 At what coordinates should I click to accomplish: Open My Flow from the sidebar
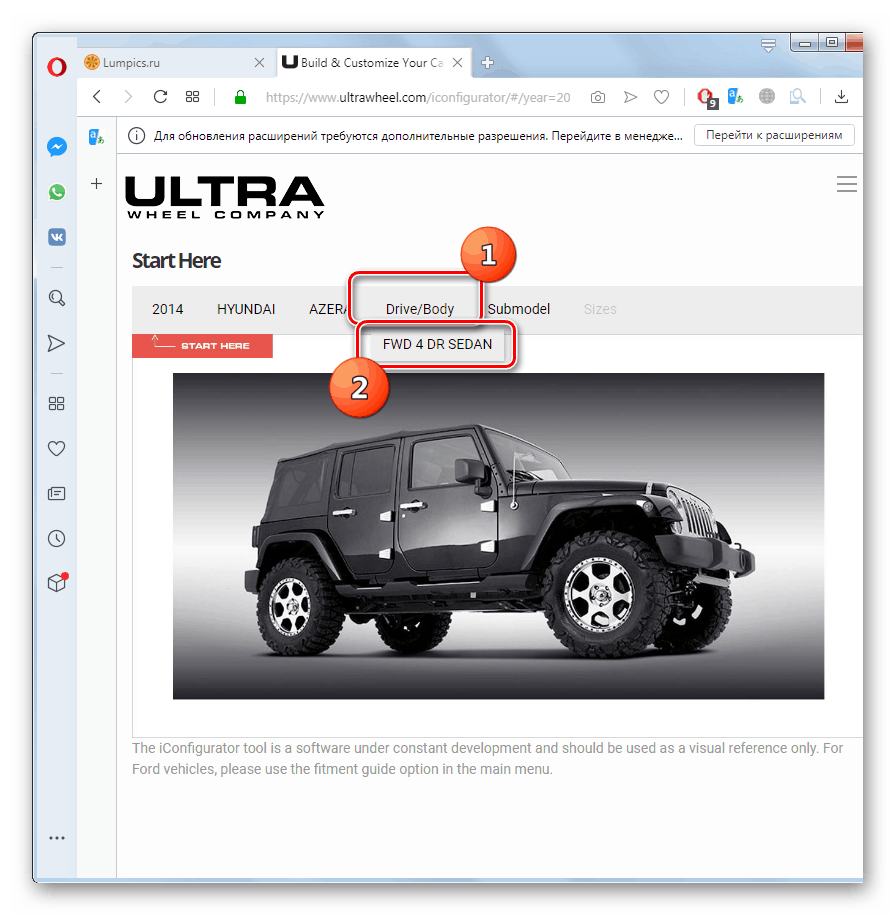(57, 343)
